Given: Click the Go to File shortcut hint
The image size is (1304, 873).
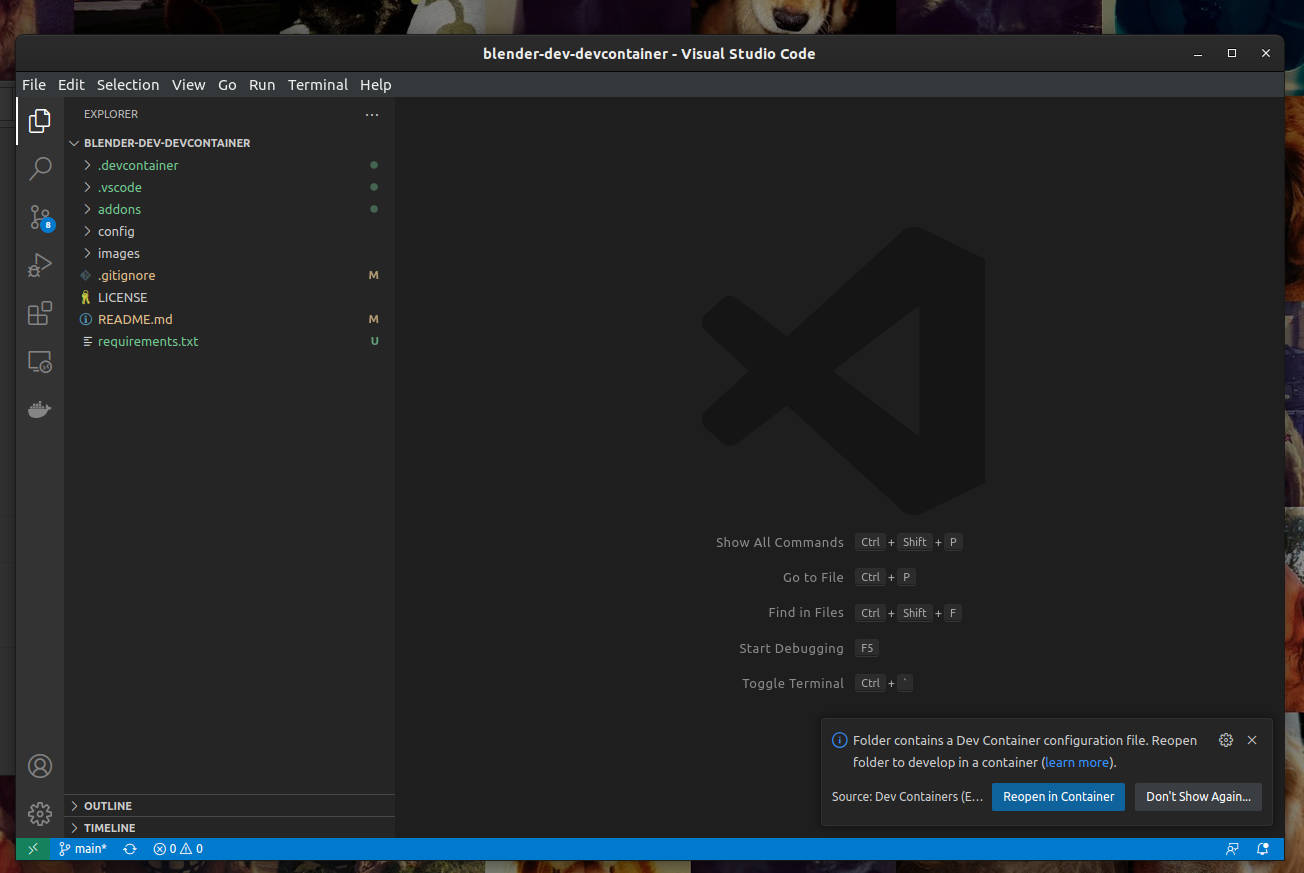Looking at the screenshot, I should tap(849, 577).
